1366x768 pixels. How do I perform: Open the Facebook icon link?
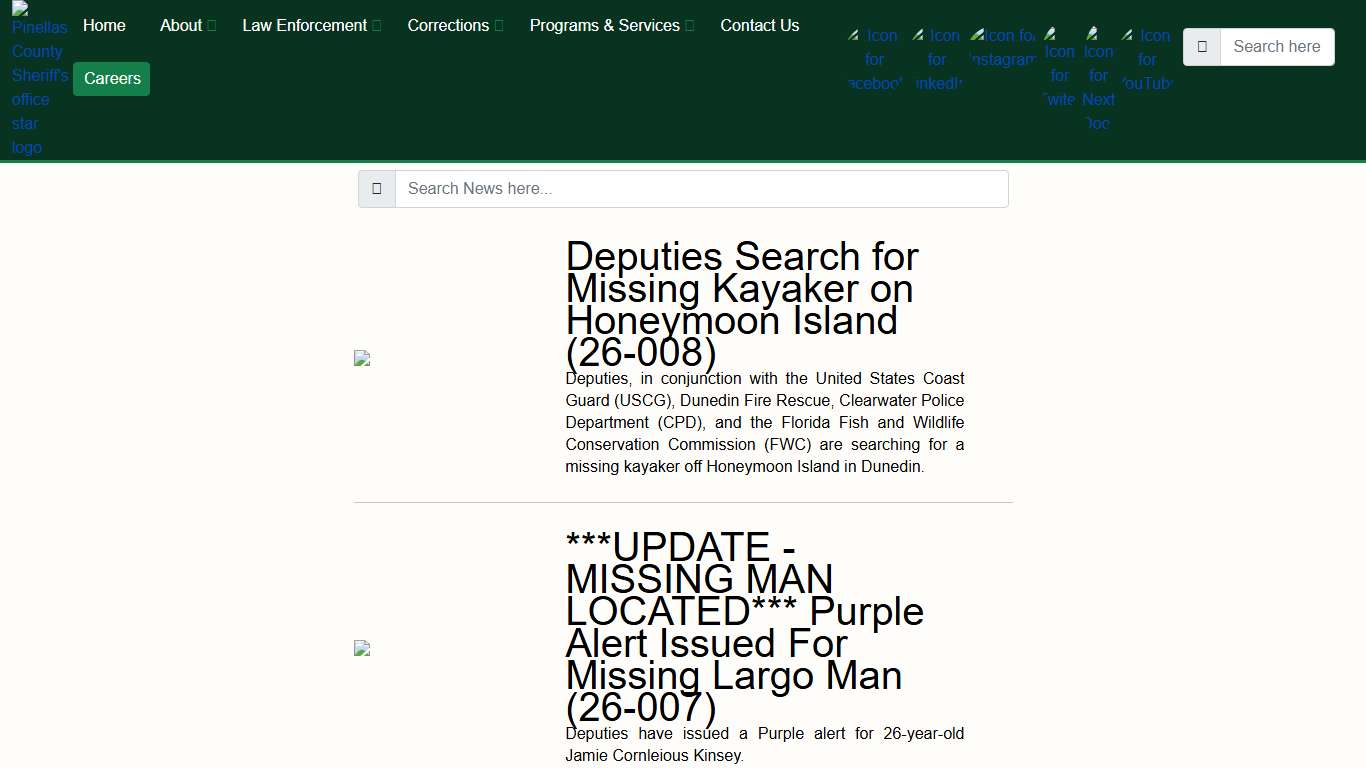pos(874,60)
